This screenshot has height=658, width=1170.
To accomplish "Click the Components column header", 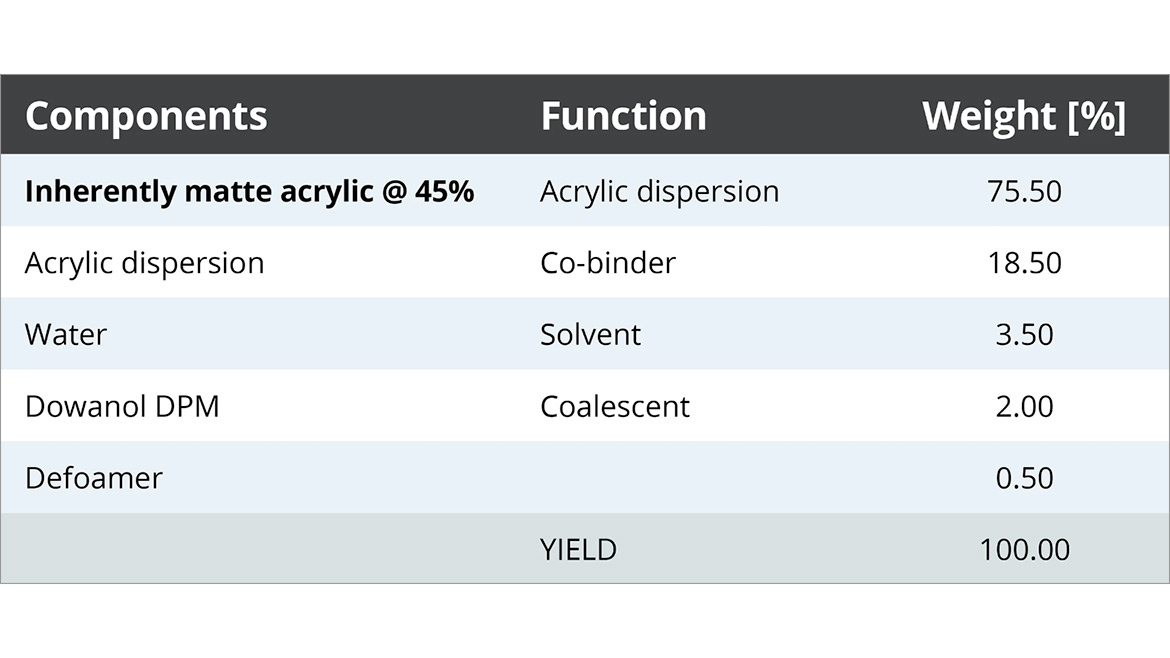I will pos(146,116).
